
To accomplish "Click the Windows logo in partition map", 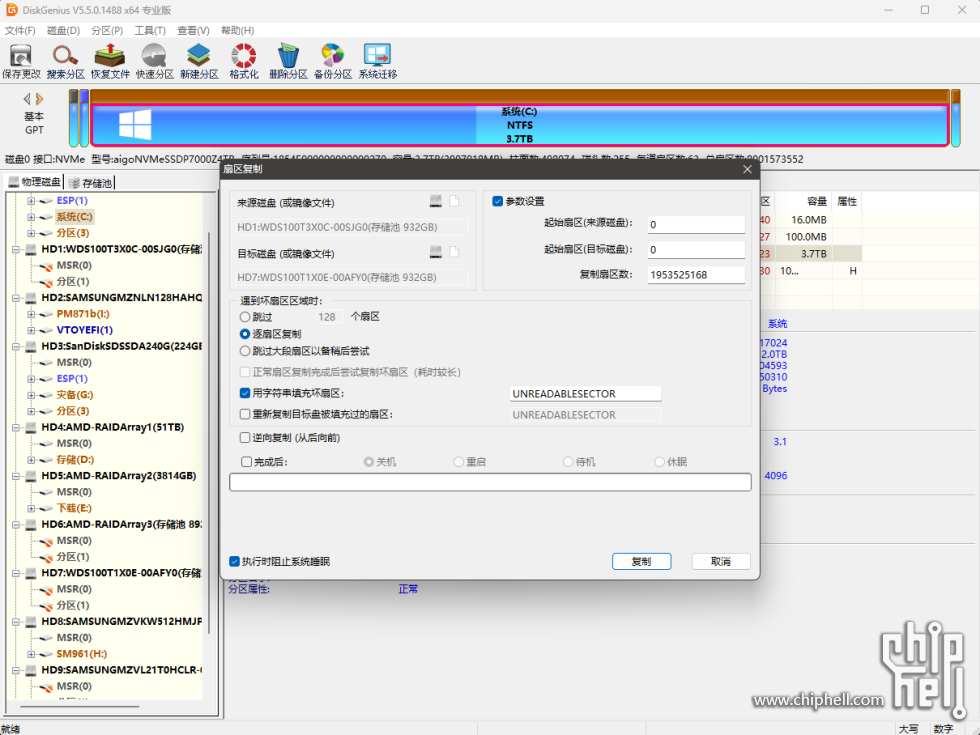I will click(135, 124).
